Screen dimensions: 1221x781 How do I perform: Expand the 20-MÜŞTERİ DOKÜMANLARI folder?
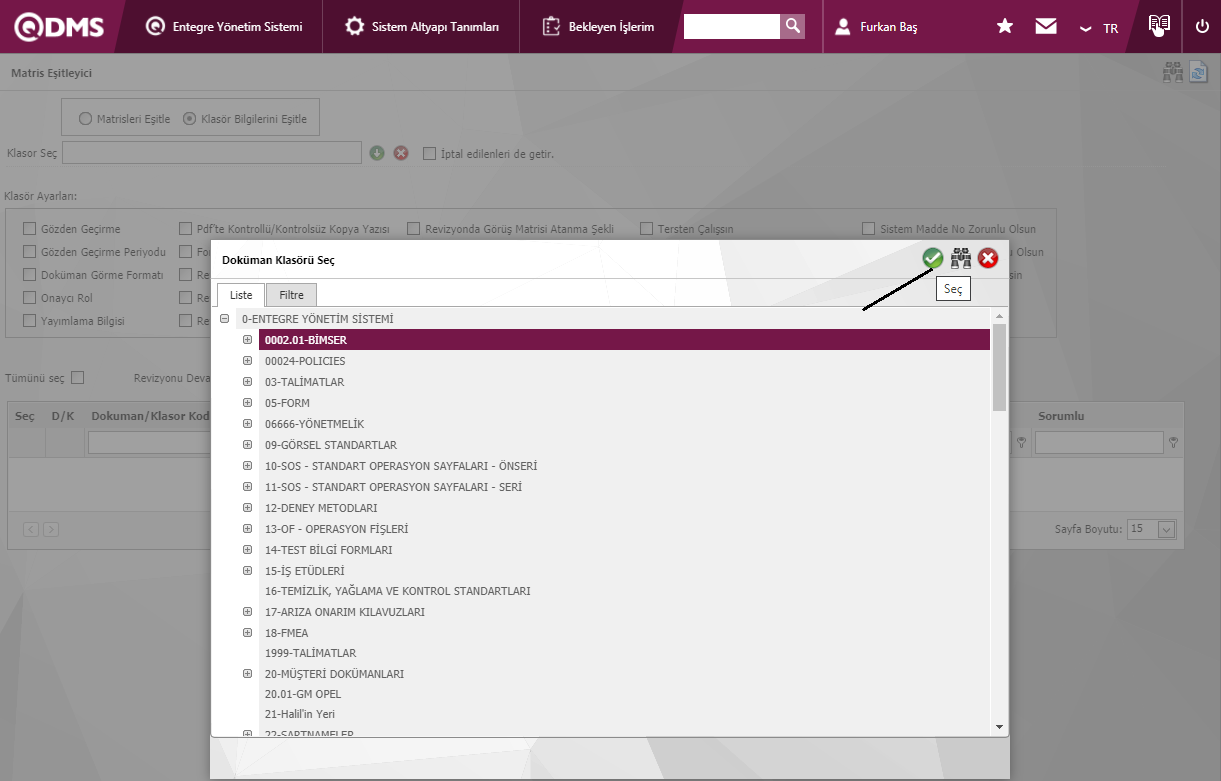click(247, 674)
